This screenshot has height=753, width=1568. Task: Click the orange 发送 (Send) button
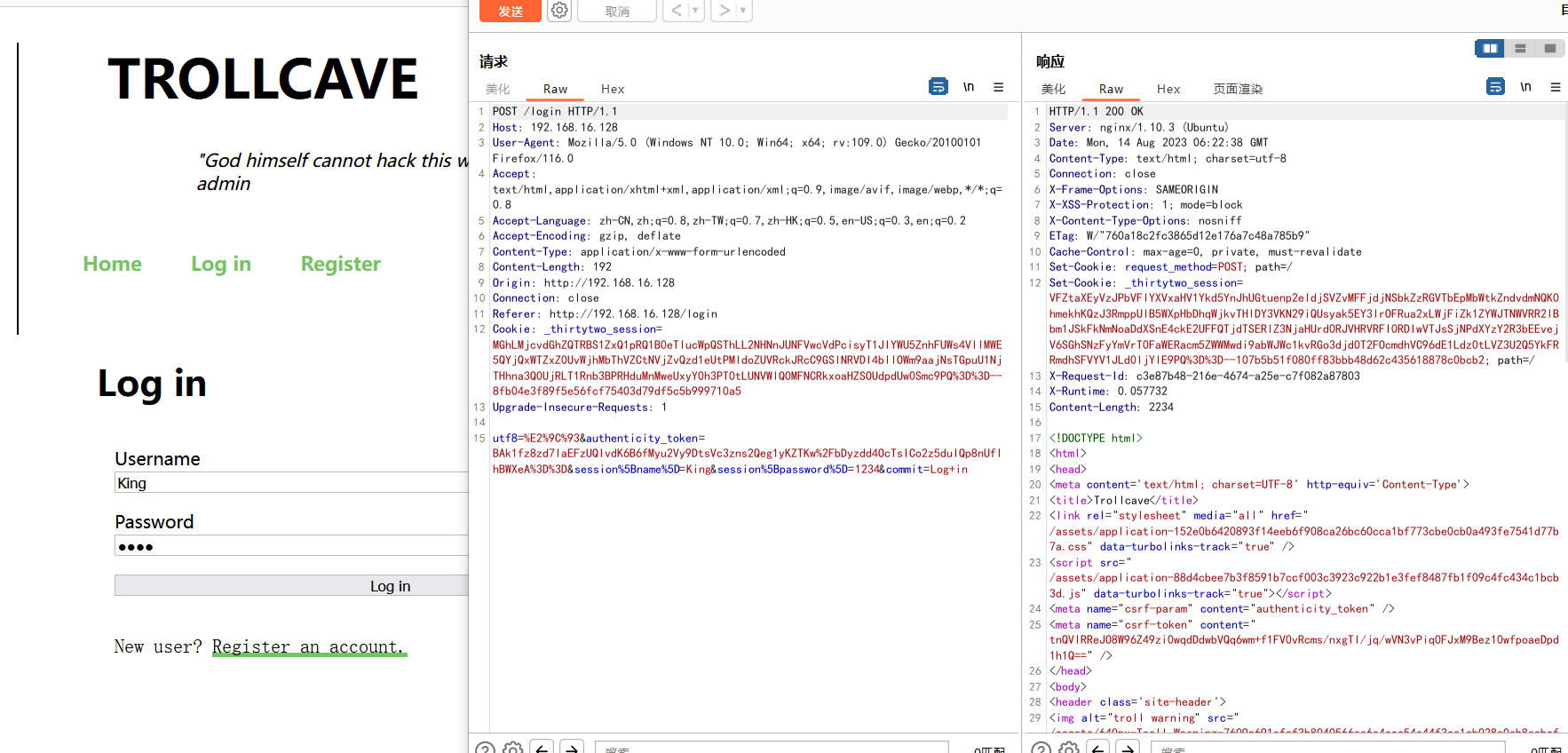point(511,11)
